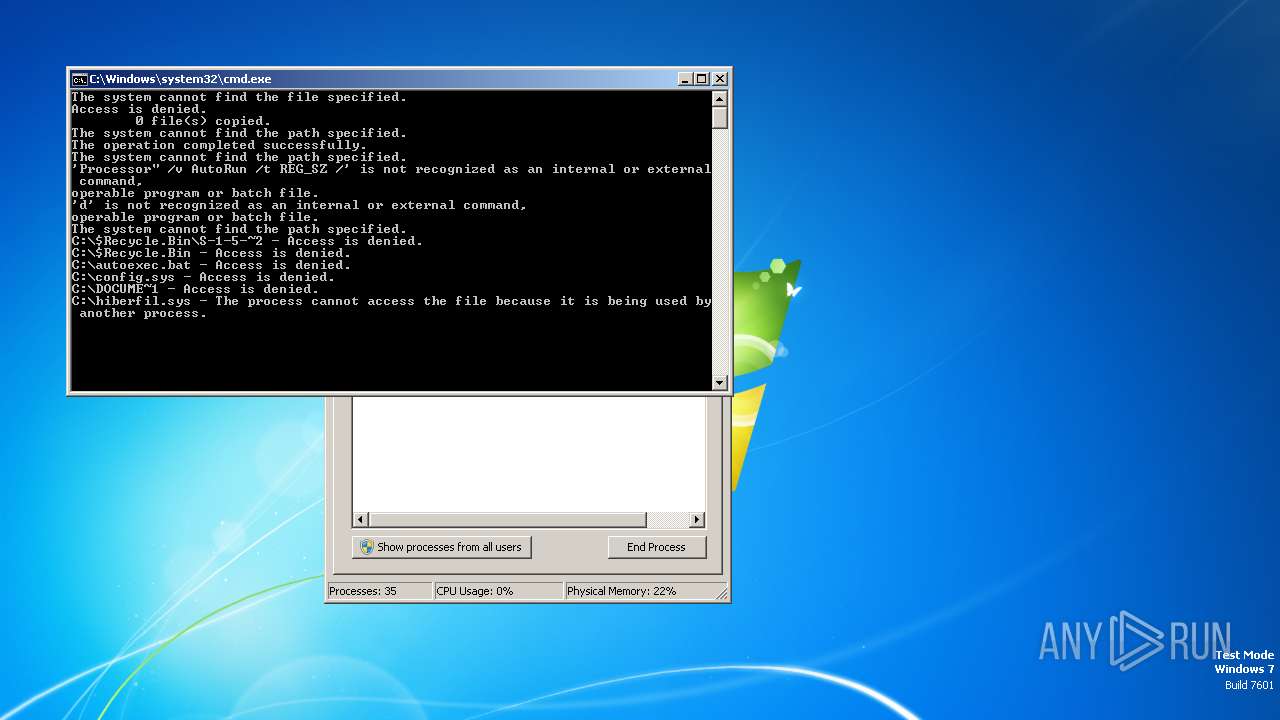This screenshot has height=720, width=1280.
Task: Click the Task Manager horizontal scrollbar thumb
Action: pyautogui.click(x=508, y=520)
